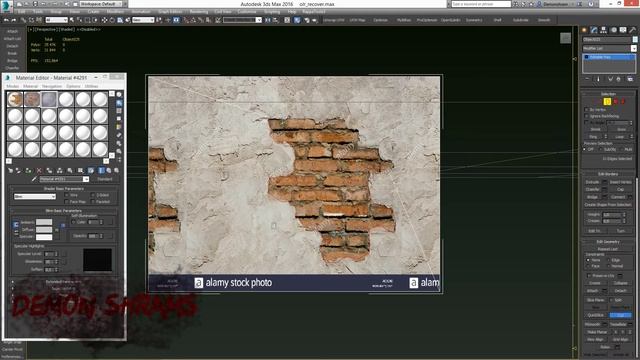Toggle the Angle Snap icon
640x360 pixels.
pos(194,20)
